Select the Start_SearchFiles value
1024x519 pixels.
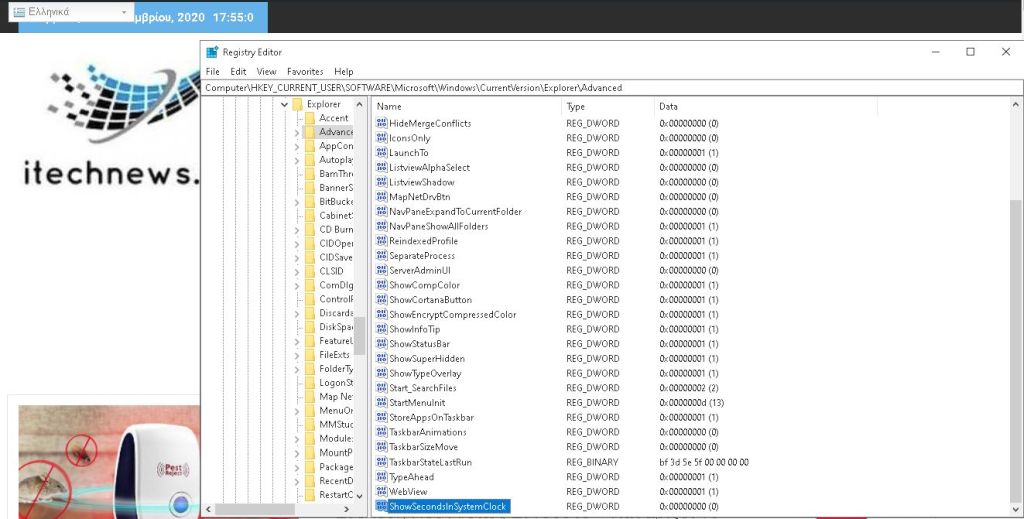click(x=423, y=388)
